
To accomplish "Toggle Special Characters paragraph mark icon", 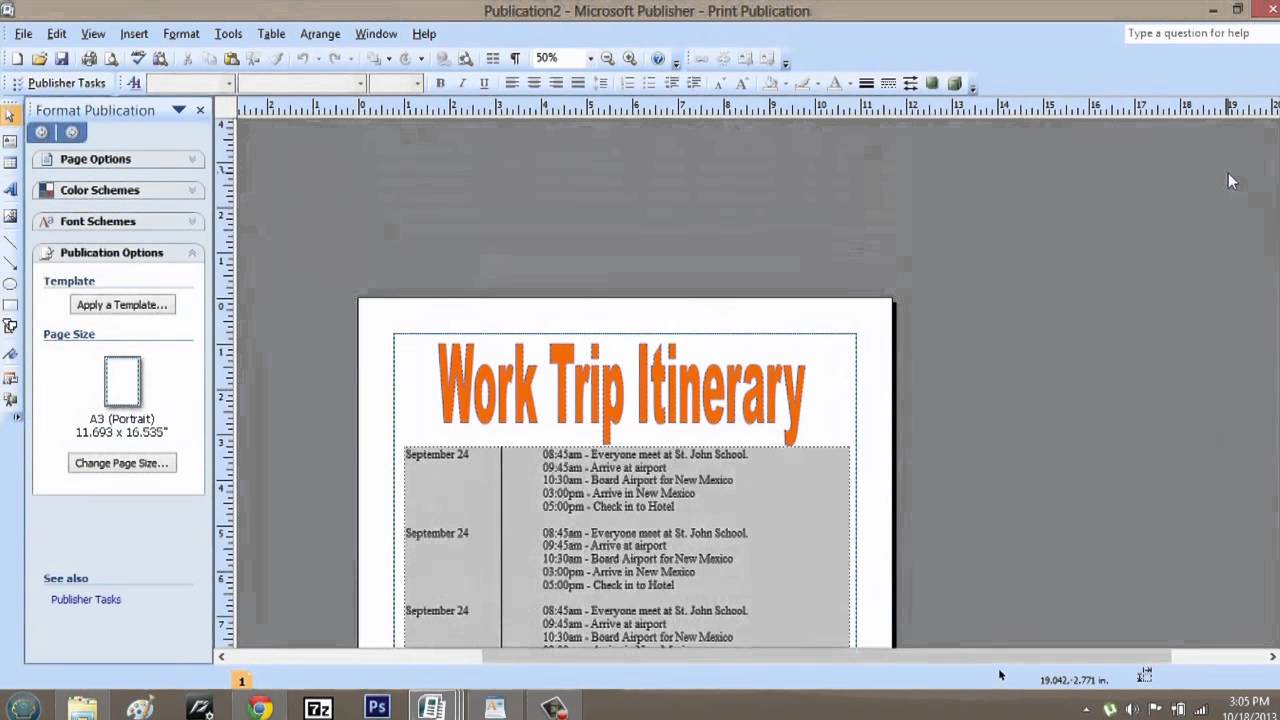I will point(515,59).
